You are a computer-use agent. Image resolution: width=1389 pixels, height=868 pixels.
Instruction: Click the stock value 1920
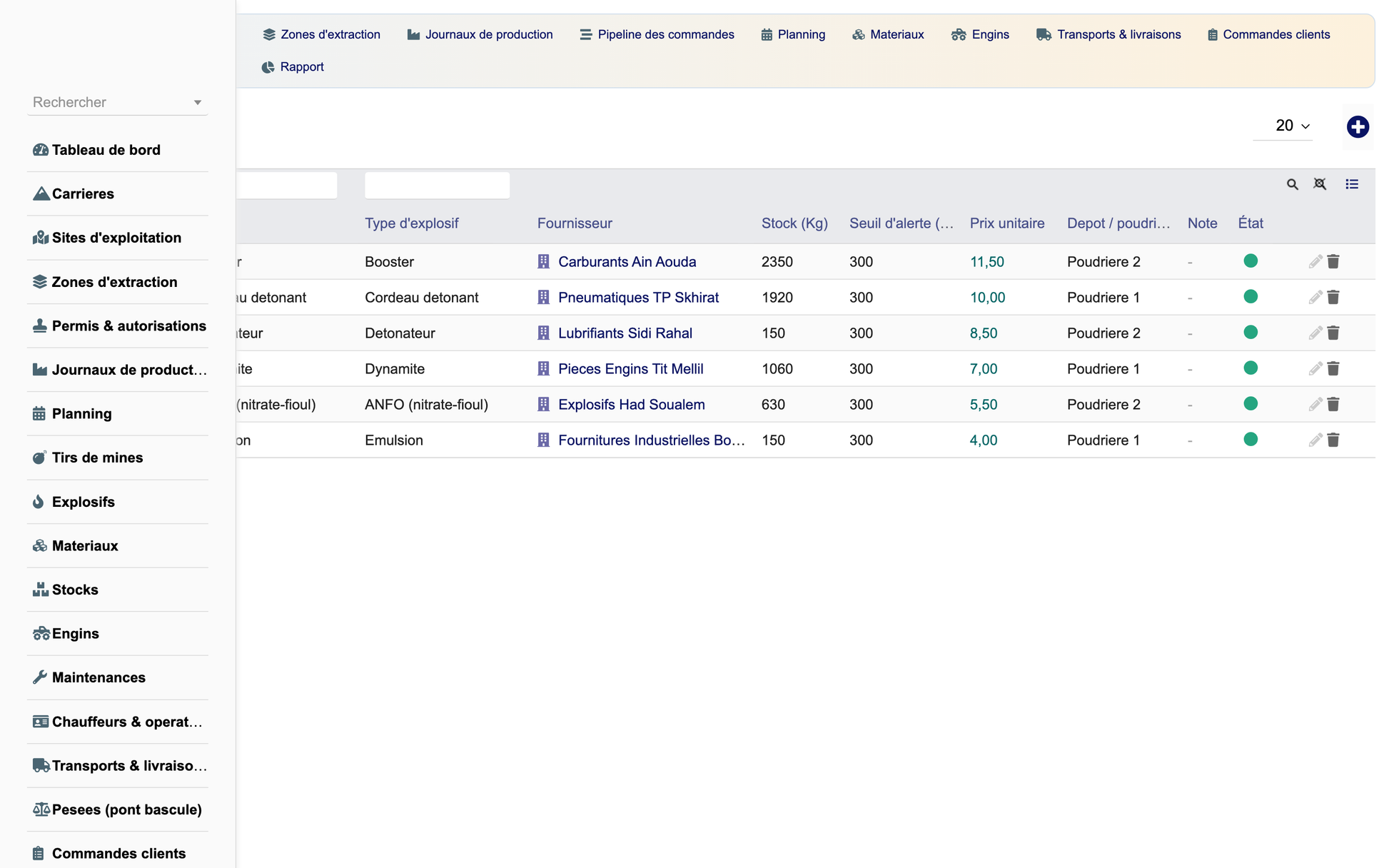click(x=777, y=298)
